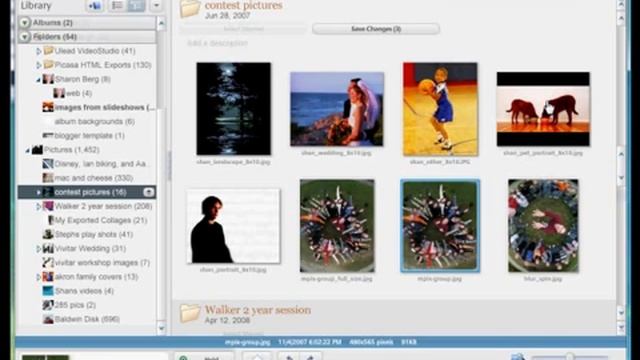Select the two dogs pet portrait thumbnail
640x360 pixels.
[x=543, y=109]
